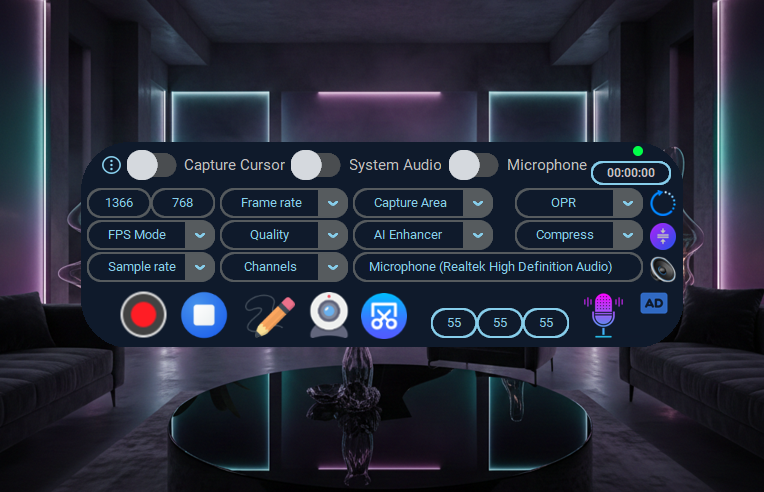Screen dimensions: 764x492
Task: Click the Microphone (Realtek High Definition Audio) device field
Action: [498, 267]
